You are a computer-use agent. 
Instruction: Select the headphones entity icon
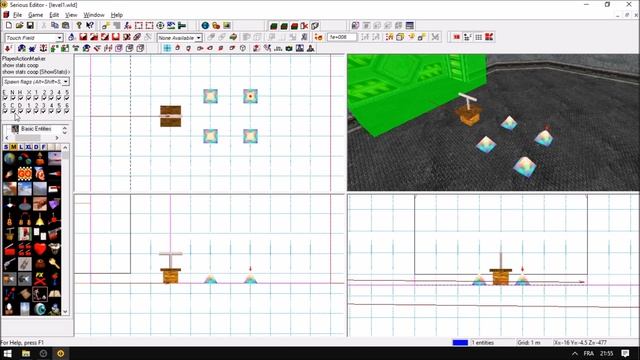click(24, 220)
